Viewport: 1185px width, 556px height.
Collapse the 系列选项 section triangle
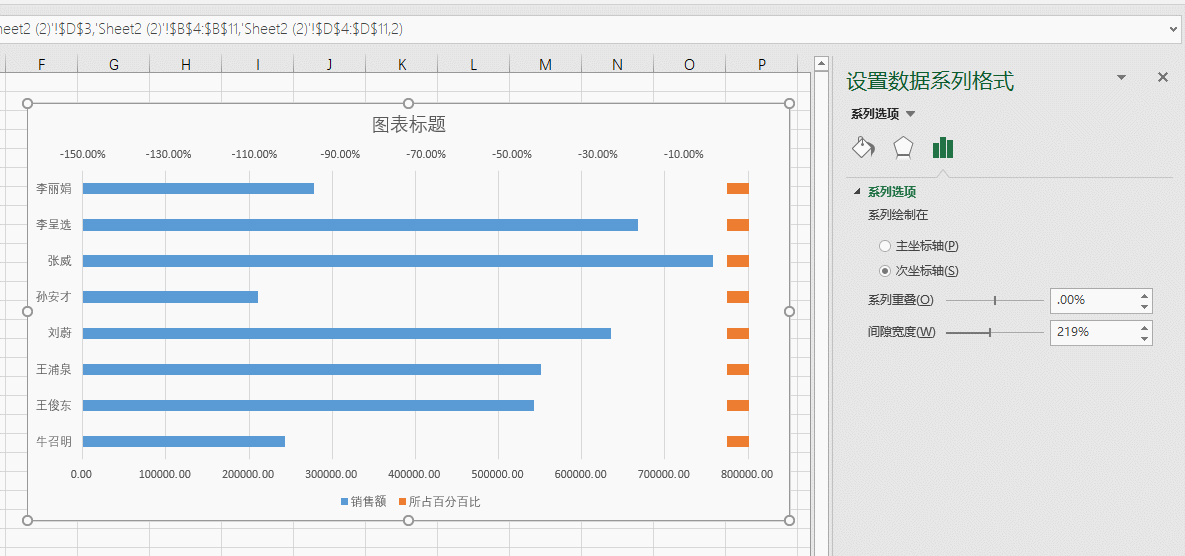pos(856,192)
